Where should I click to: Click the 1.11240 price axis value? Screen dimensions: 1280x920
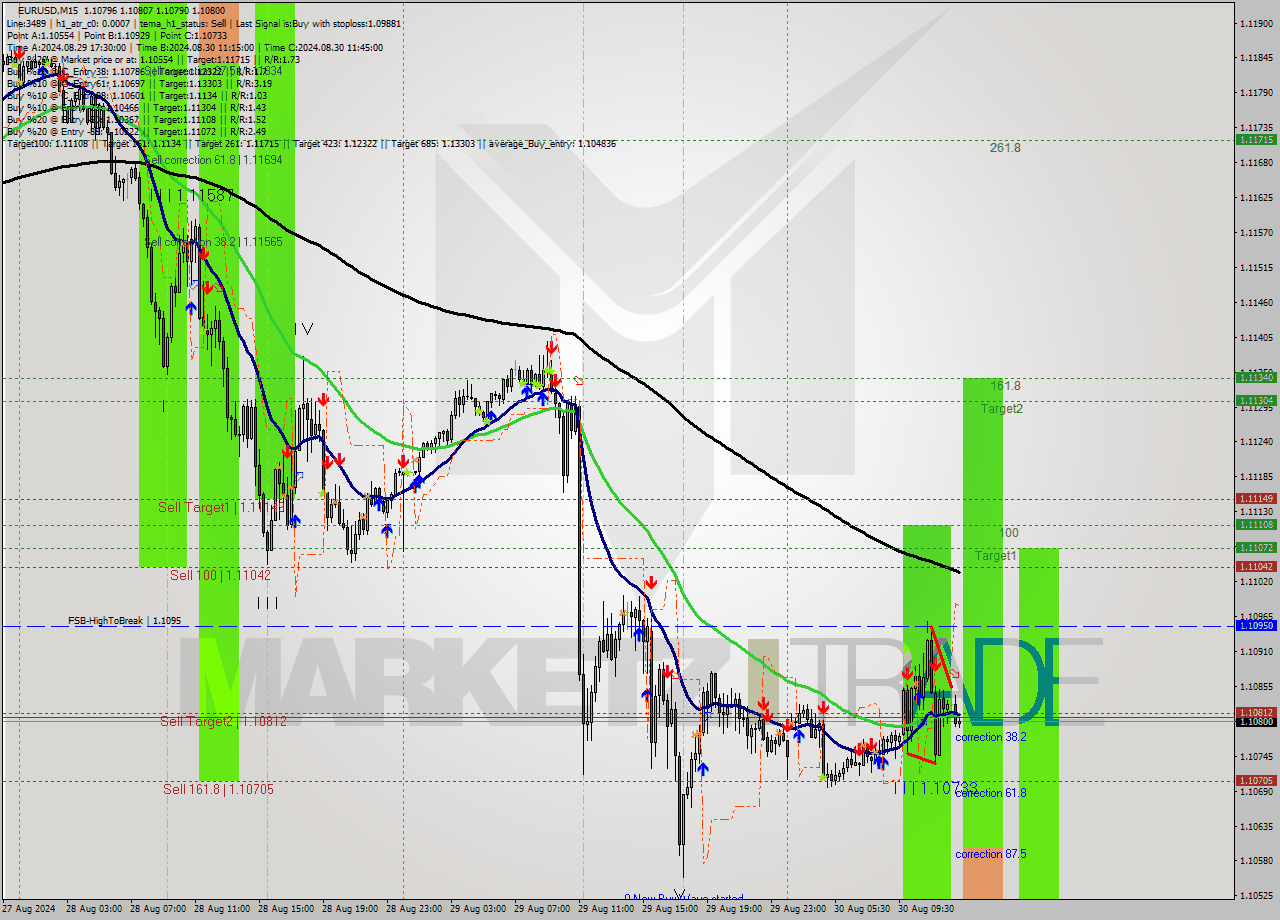coord(1256,442)
